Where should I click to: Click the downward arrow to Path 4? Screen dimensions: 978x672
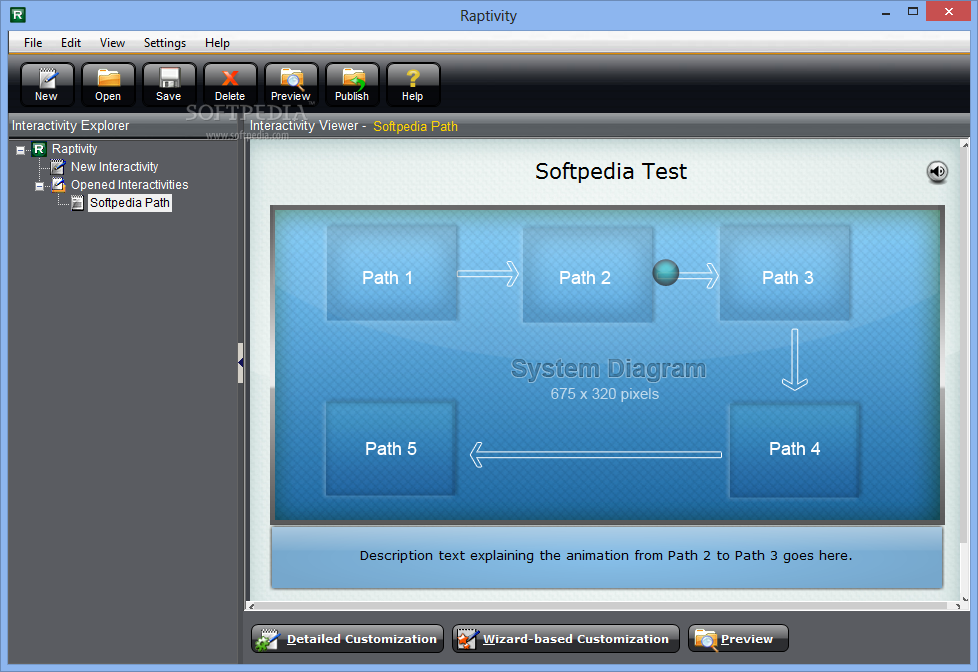[x=795, y=360]
